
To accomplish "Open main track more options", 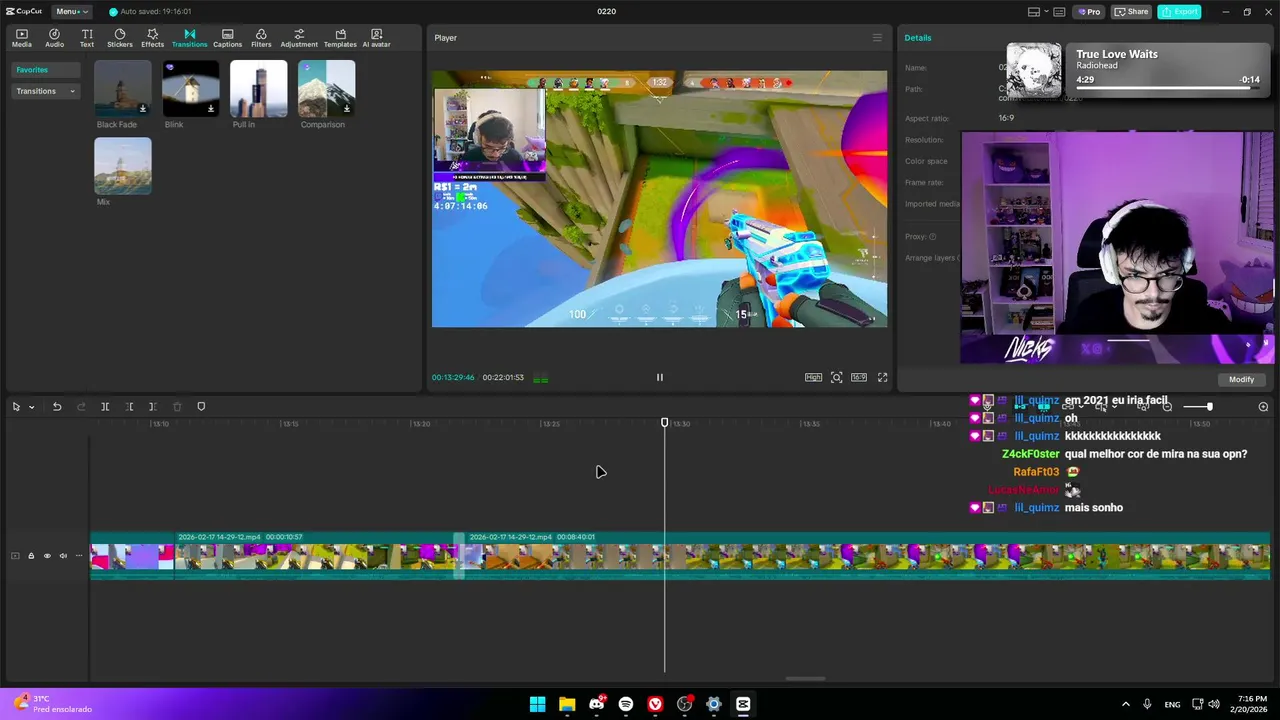I will tap(79, 556).
